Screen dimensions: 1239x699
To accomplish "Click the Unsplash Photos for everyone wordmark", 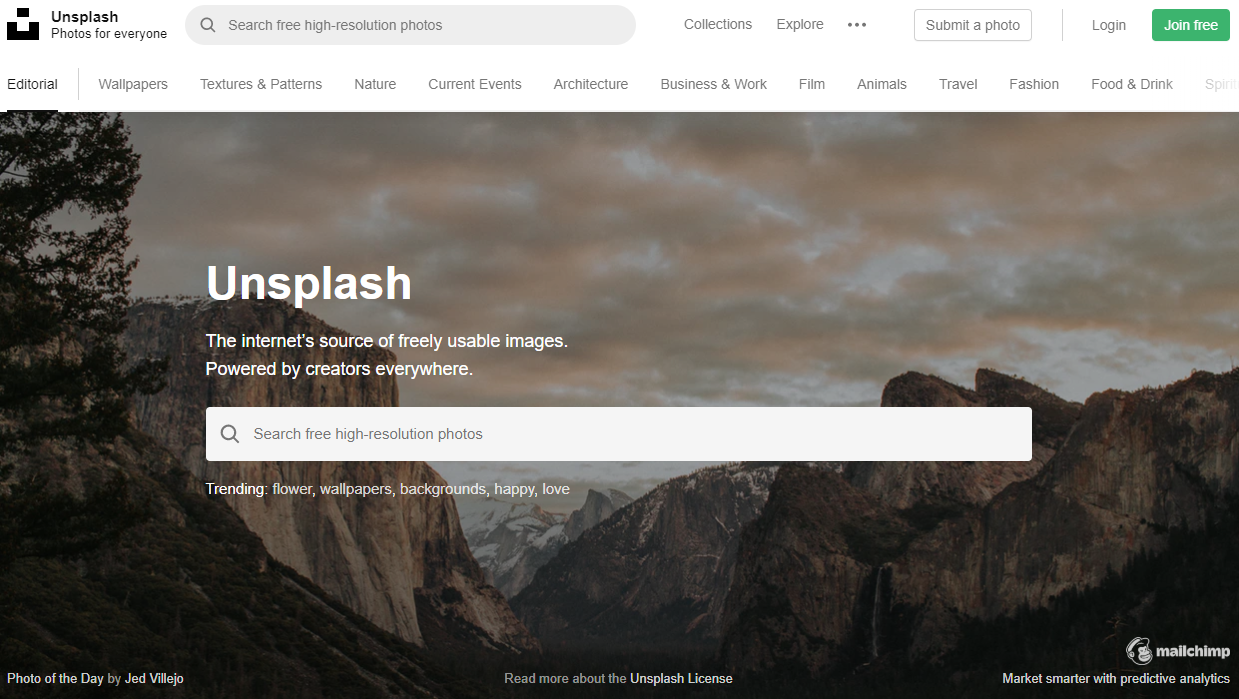I will pyautogui.click(x=109, y=25).
